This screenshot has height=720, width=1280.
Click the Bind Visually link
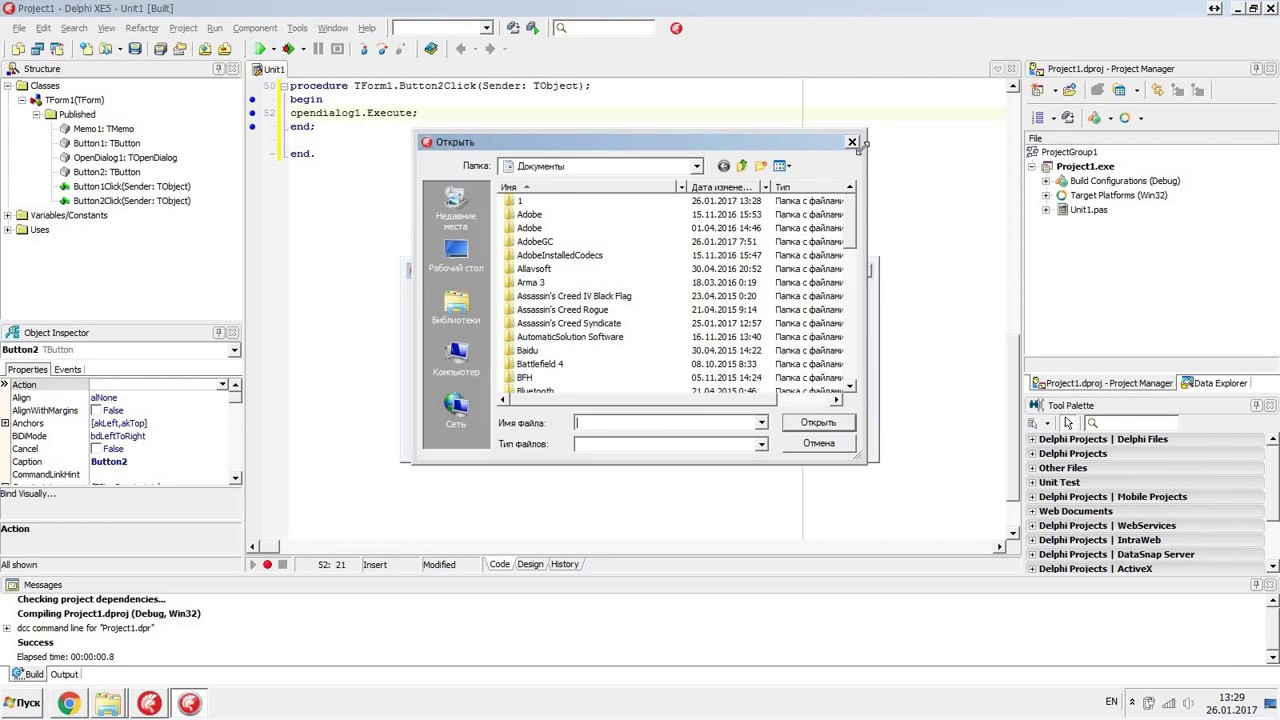28,494
